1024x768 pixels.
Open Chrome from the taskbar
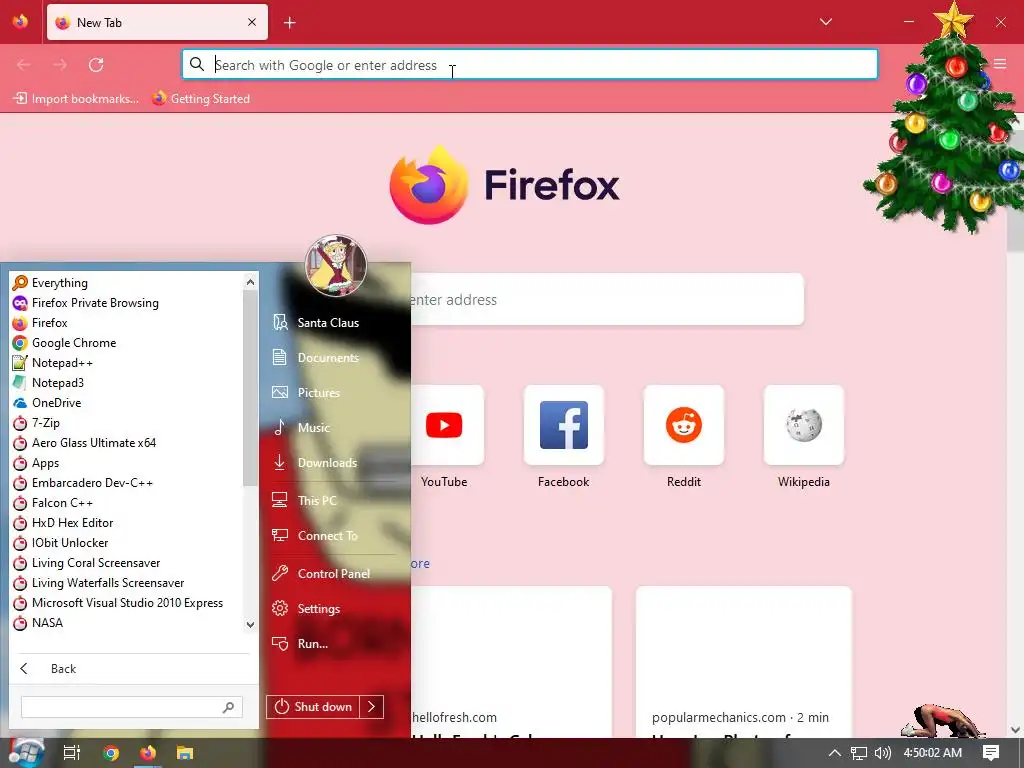pos(111,753)
